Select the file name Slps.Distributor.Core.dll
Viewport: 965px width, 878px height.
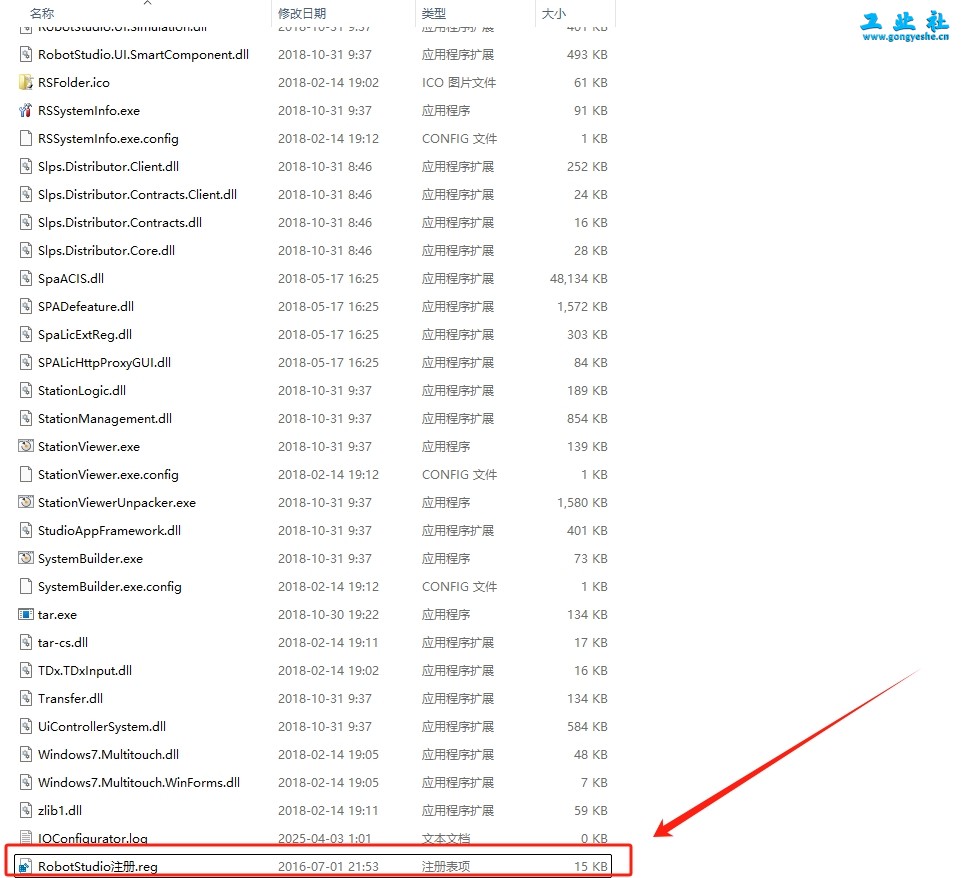(x=106, y=250)
